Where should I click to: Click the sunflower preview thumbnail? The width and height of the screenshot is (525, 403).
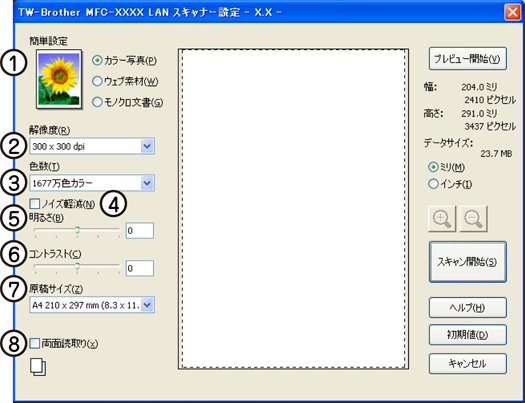(59, 79)
